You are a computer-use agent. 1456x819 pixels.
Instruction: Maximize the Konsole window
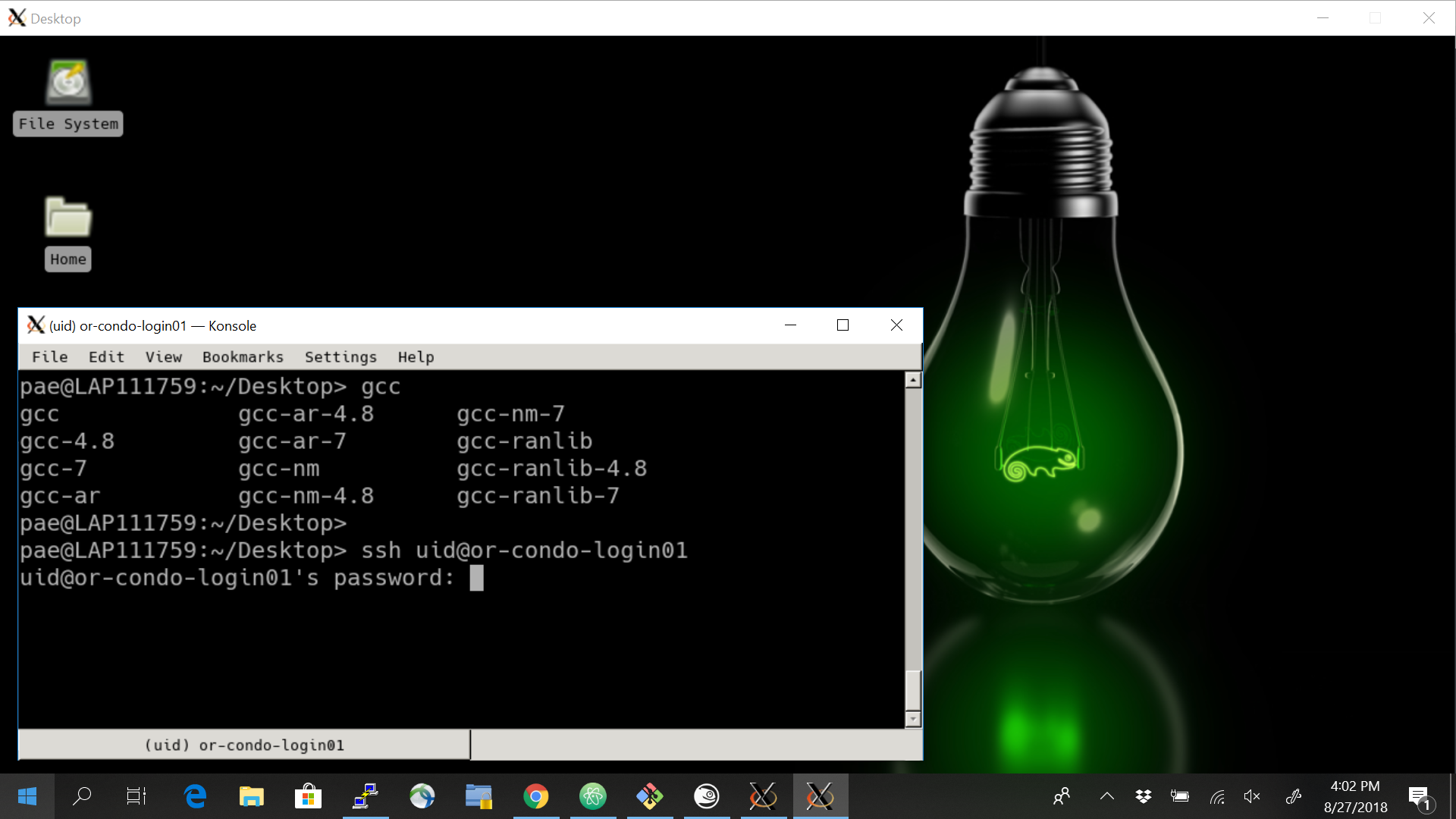coord(843,325)
